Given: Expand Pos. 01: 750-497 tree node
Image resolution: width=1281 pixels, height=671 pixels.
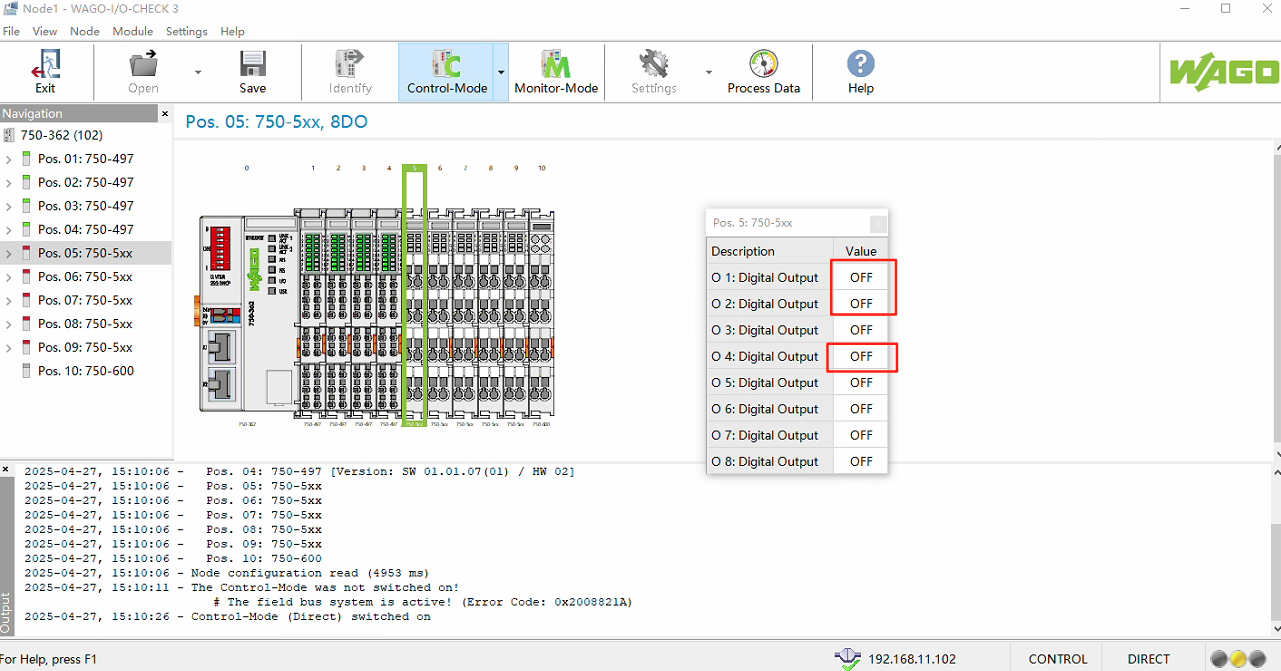Looking at the screenshot, I should pyautogui.click(x=9, y=159).
